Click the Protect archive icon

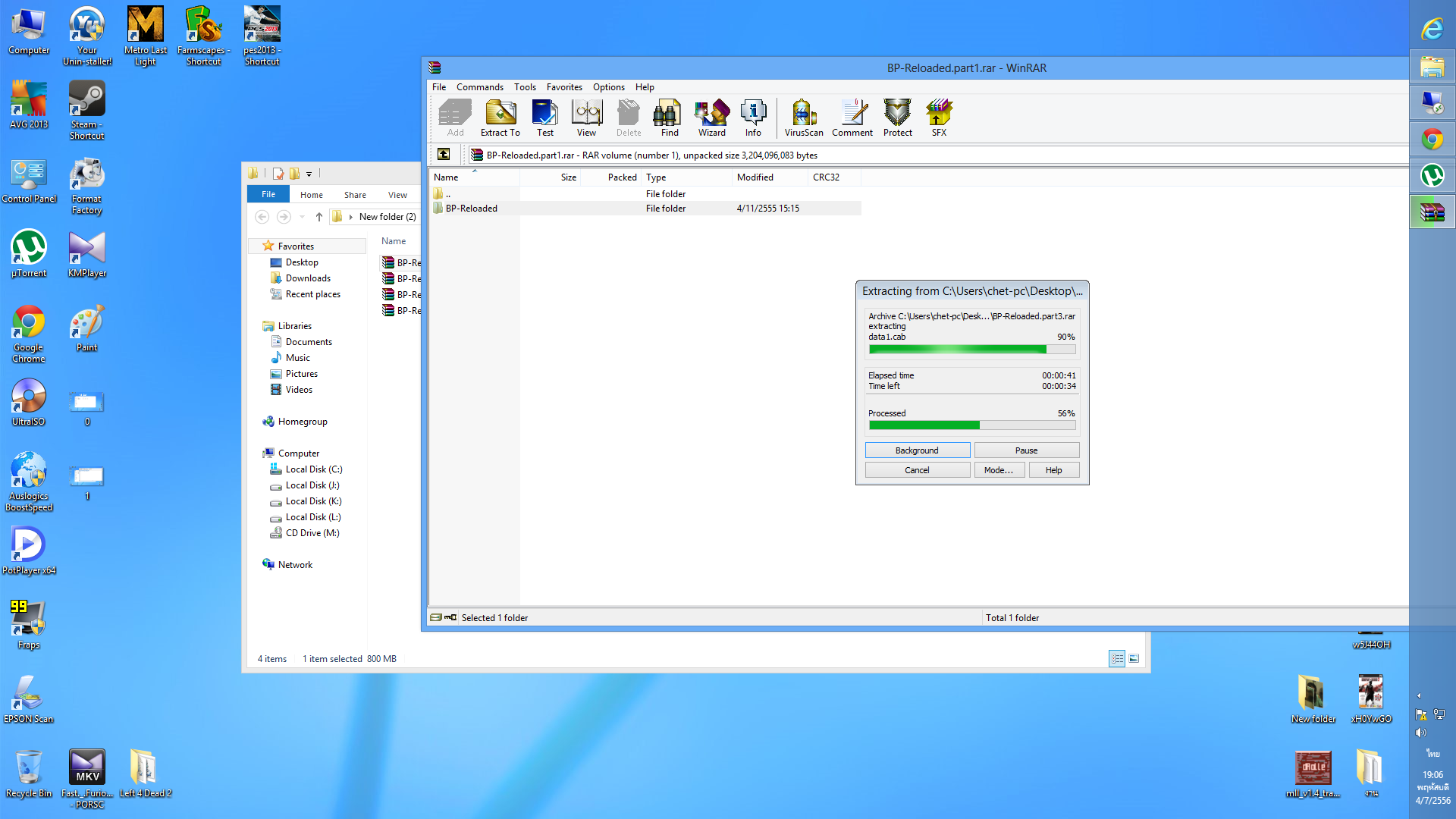point(897,118)
